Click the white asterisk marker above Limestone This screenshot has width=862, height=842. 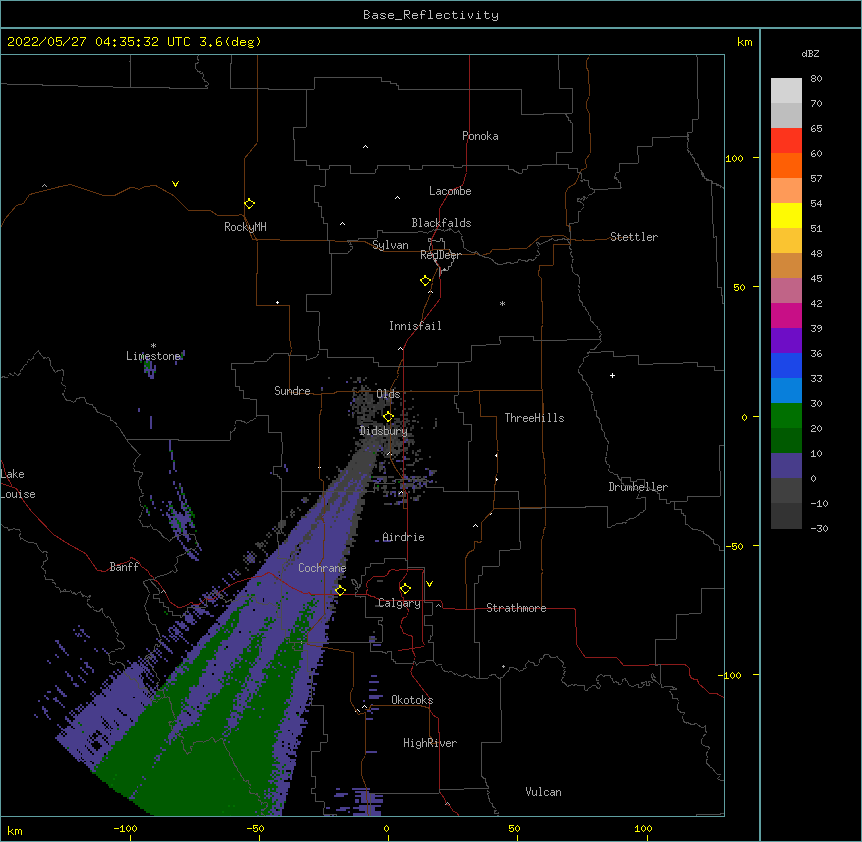[153, 346]
